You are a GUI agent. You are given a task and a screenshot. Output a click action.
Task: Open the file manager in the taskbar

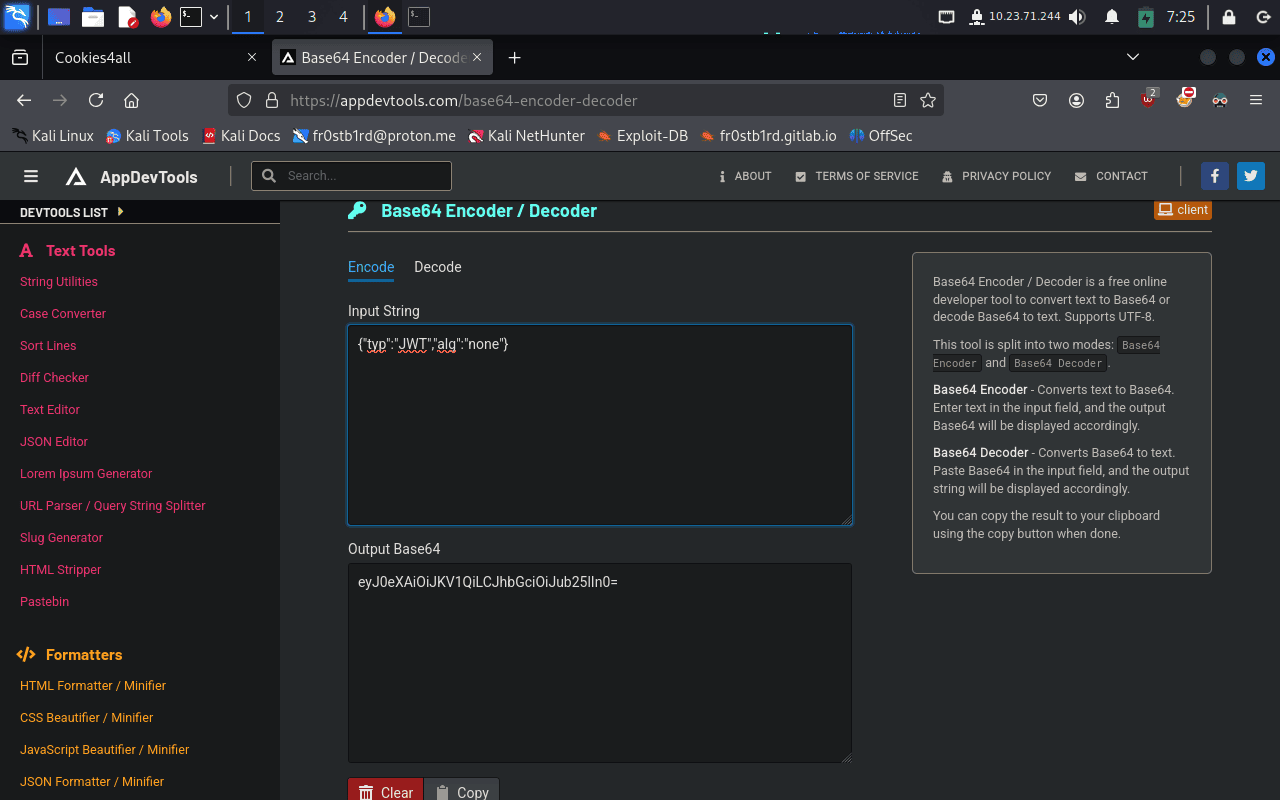(93, 17)
